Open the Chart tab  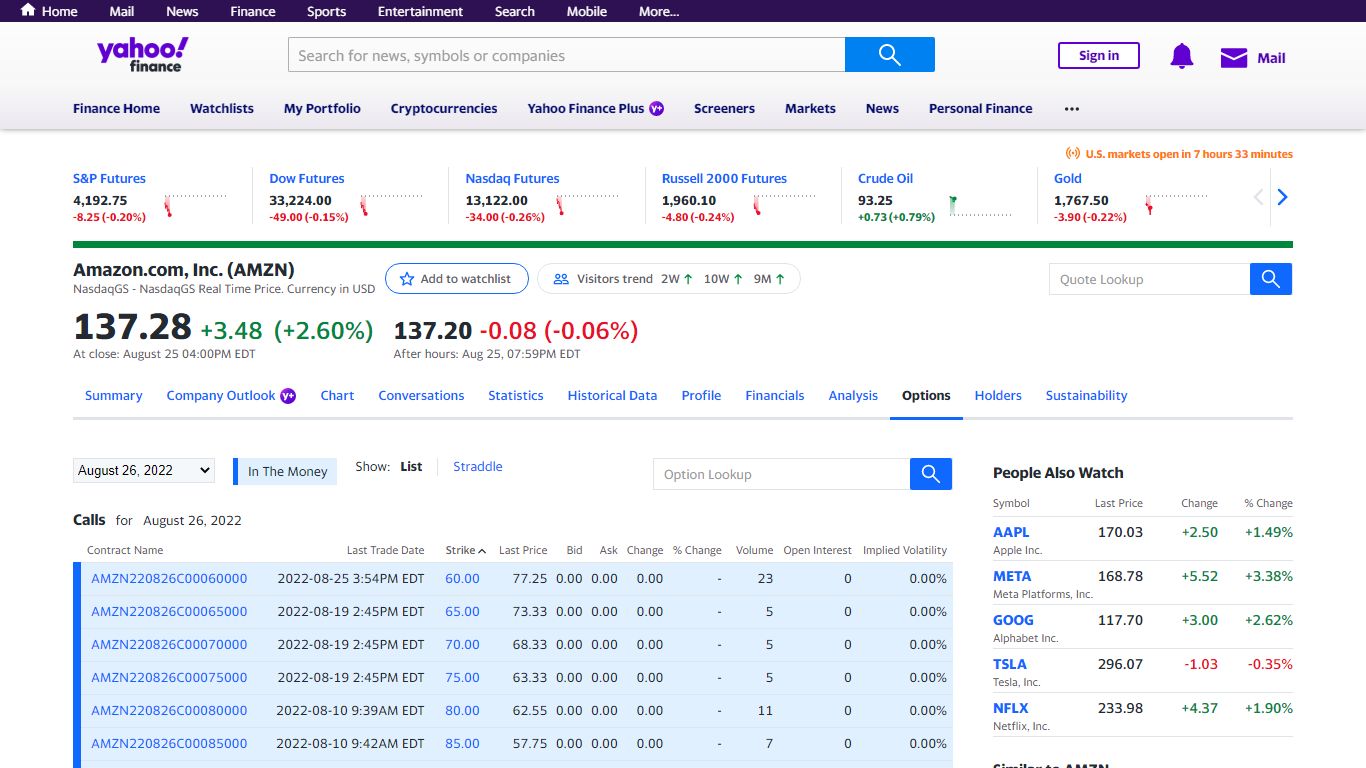pyautogui.click(x=337, y=395)
